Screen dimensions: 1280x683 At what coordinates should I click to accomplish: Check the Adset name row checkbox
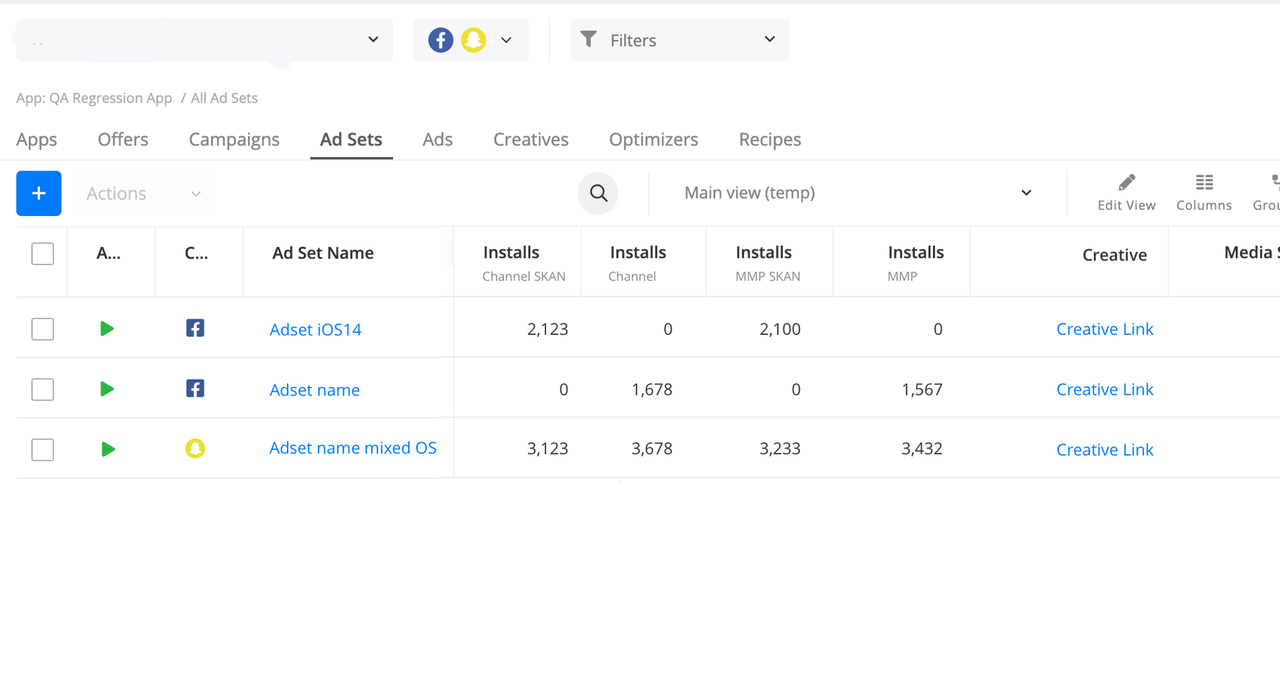tap(42, 389)
